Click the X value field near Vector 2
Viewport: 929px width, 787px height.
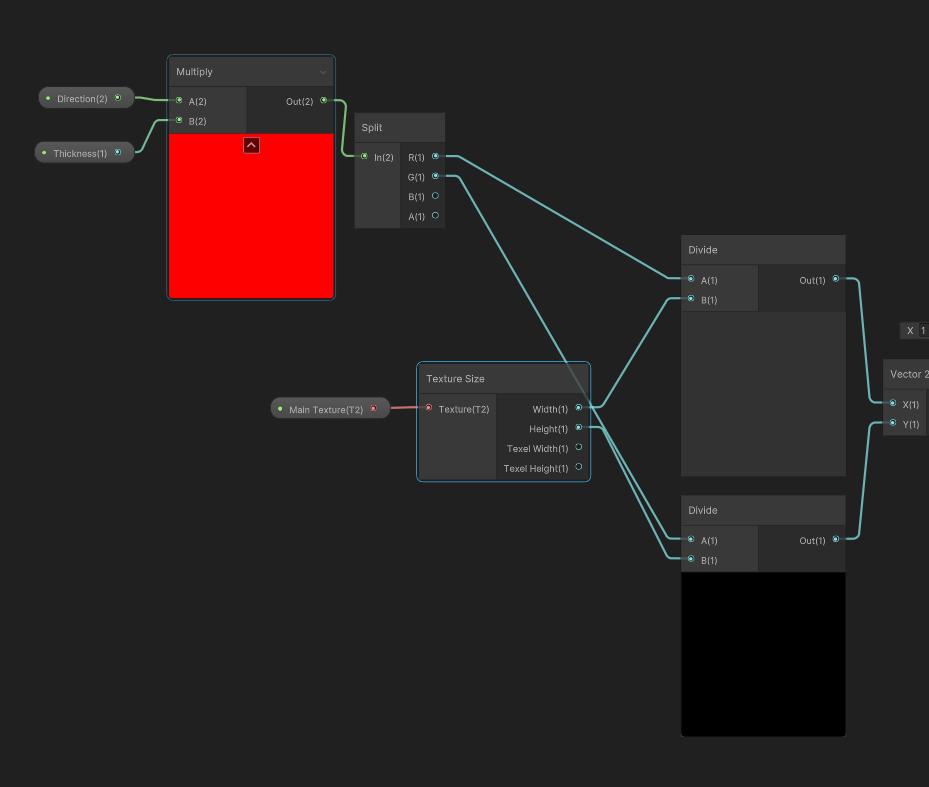922,331
